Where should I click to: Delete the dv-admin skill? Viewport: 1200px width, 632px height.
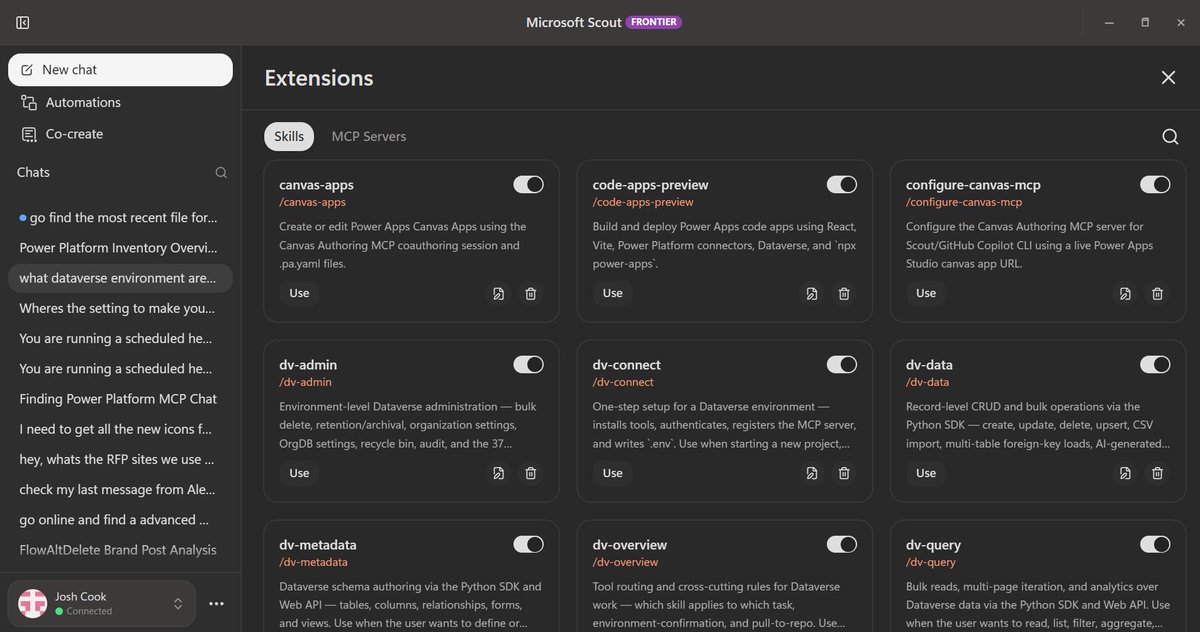[x=531, y=473]
